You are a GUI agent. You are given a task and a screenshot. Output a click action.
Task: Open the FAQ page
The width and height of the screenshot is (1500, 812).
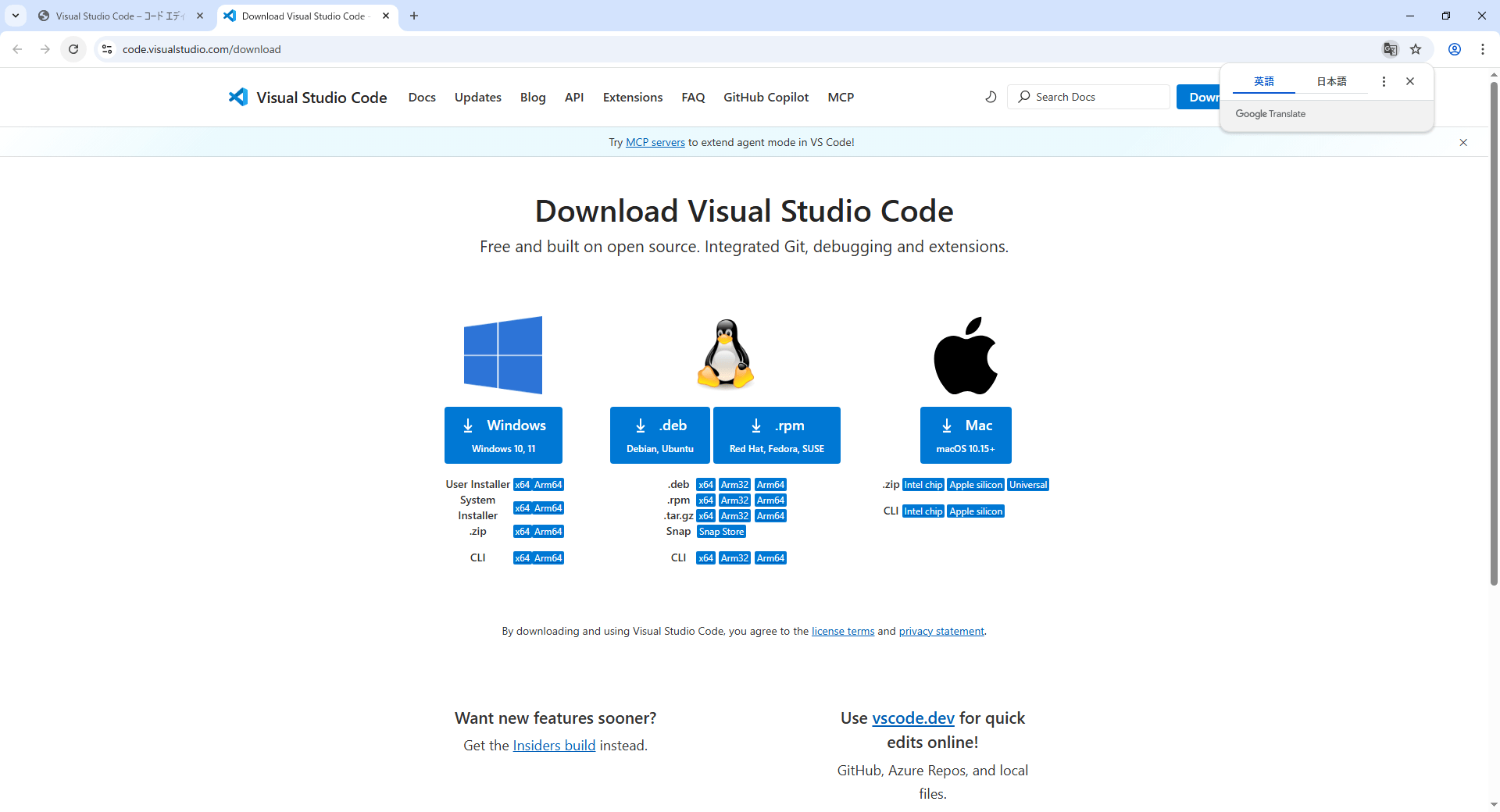[693, 97]
